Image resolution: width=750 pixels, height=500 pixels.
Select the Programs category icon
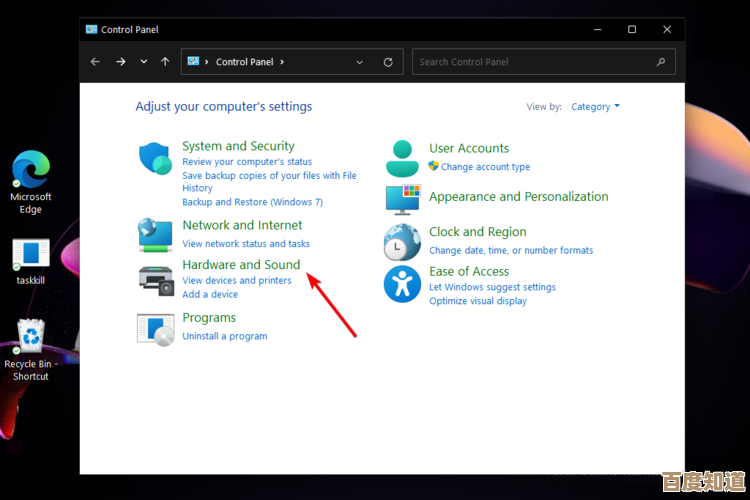click(155, 327)
